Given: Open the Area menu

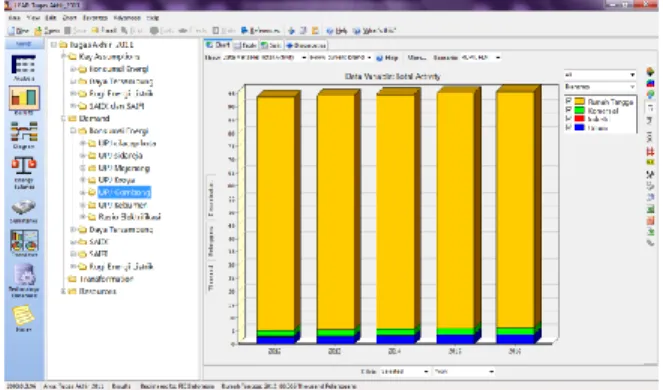Looking at the screenshot, I should coord(14,18).
